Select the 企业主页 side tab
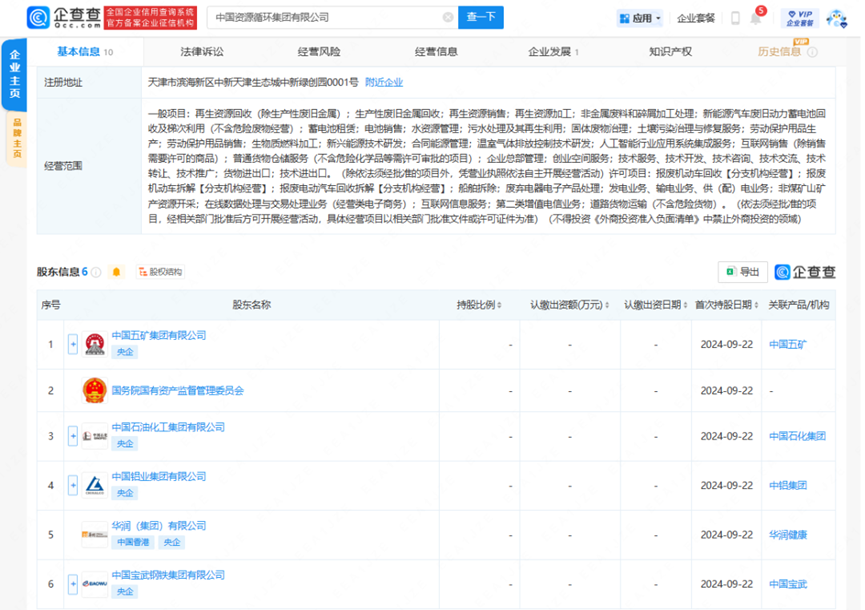The height and width of the screenshot is (610, 865). pos(14,74)
